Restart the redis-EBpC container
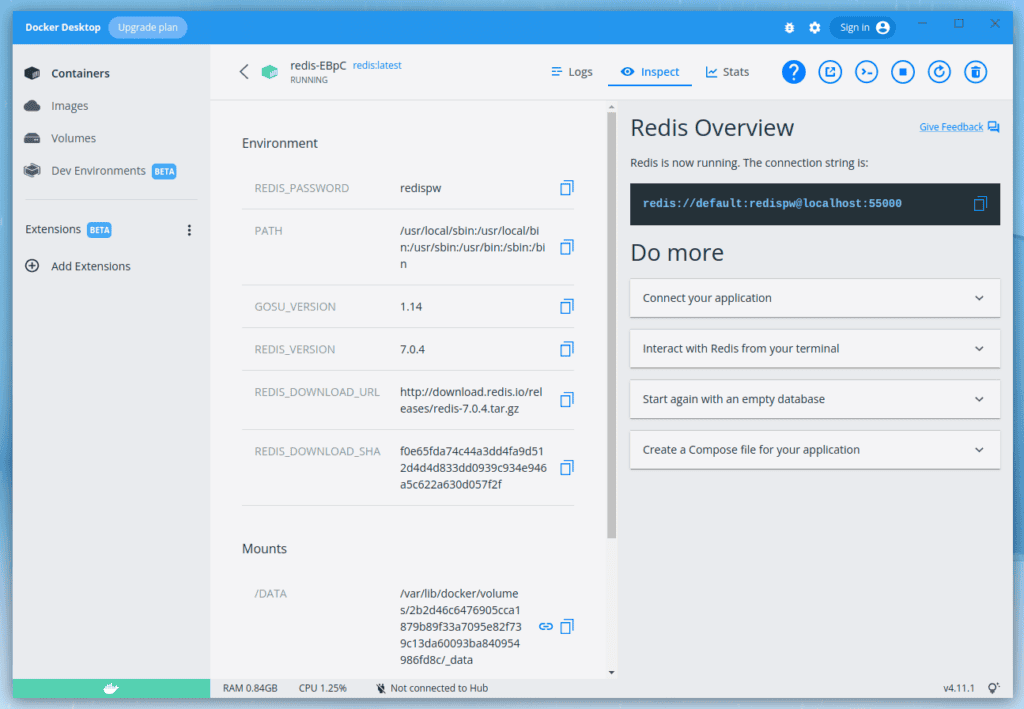This screenshot has height=709, width=1024. (939, 72)
